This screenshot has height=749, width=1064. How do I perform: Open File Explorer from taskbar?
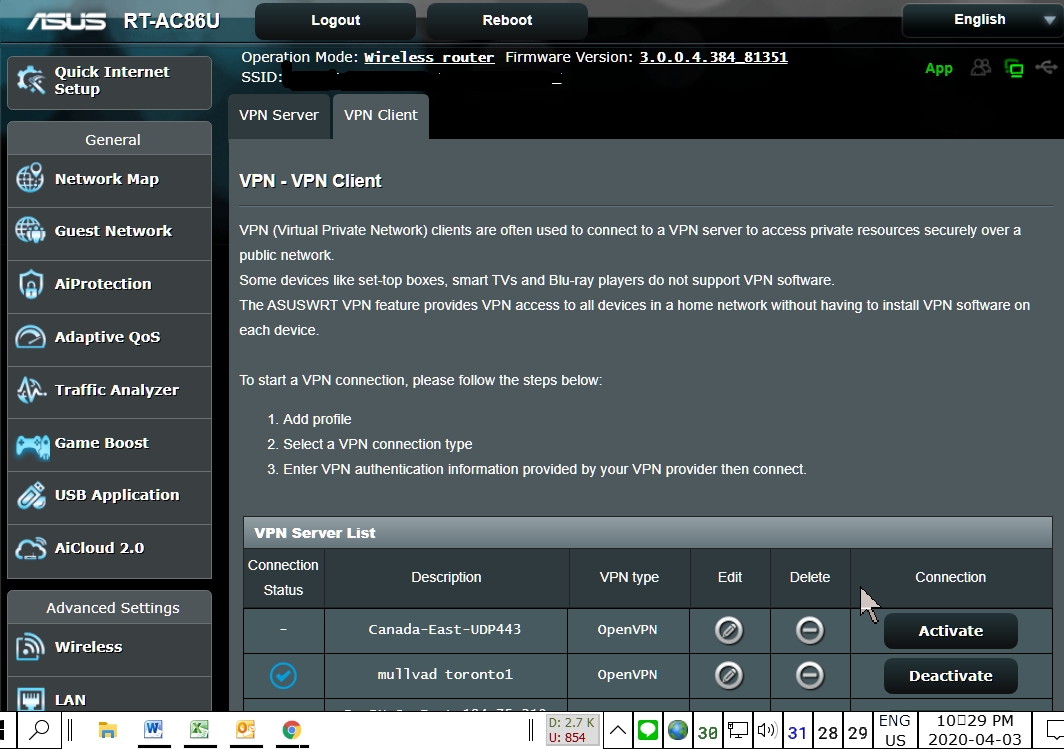pyautogui.click(x=107, y=731)
